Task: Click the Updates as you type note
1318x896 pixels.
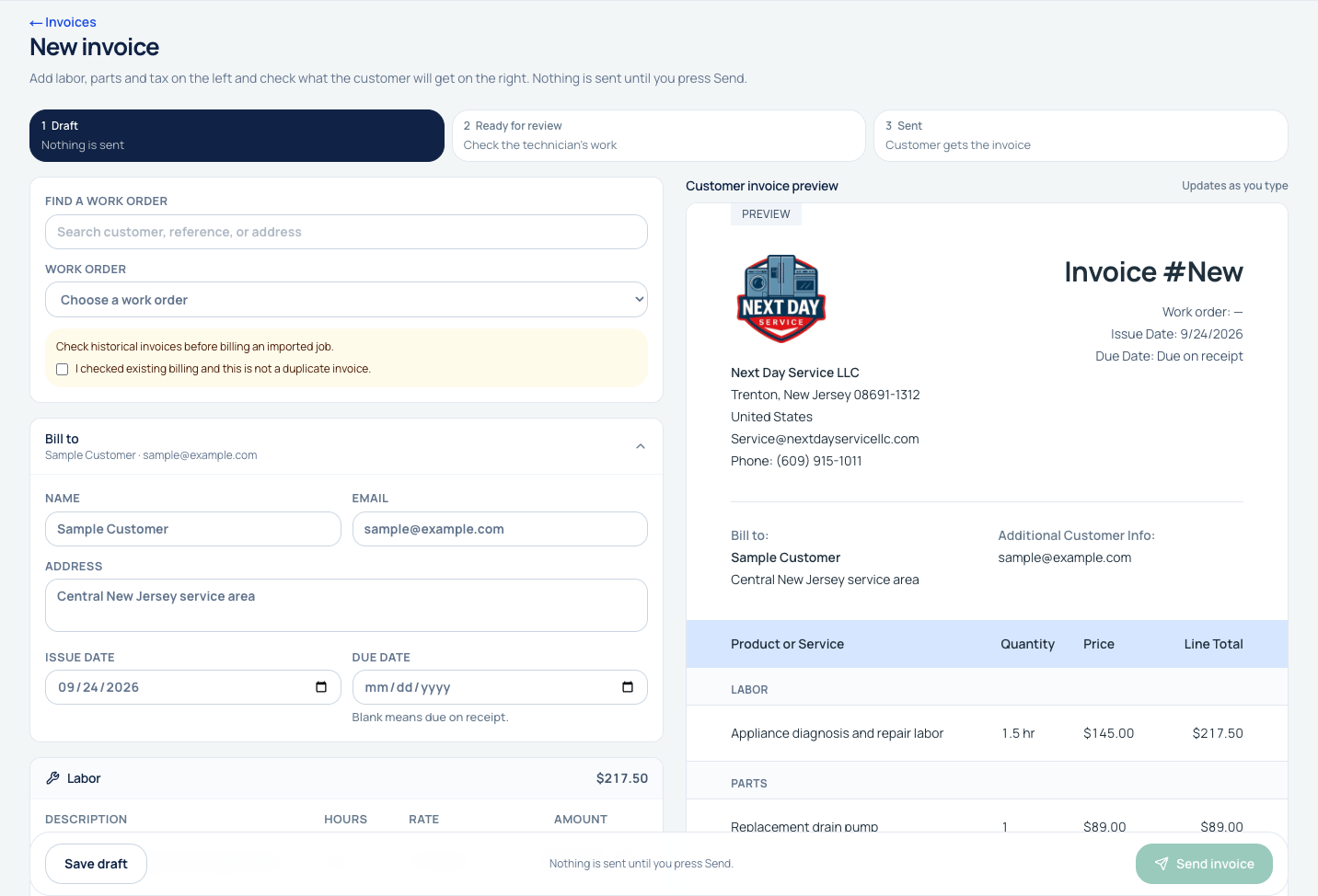Action: [1234, 186]
